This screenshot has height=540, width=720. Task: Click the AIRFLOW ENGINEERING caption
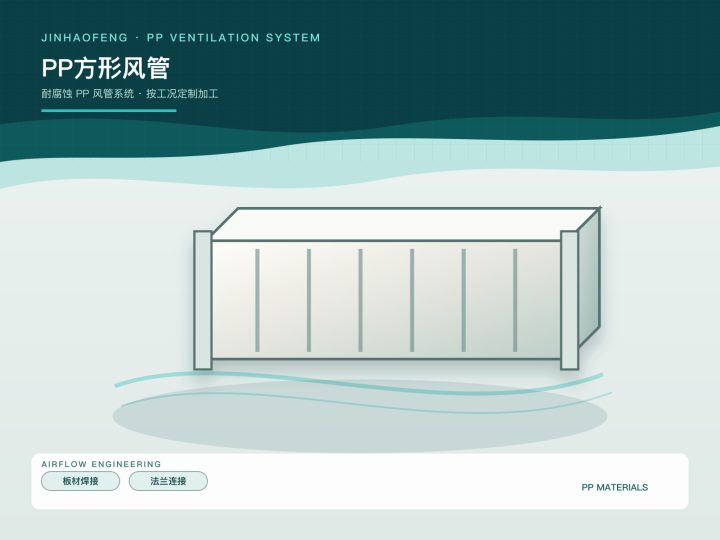[101, 464]
